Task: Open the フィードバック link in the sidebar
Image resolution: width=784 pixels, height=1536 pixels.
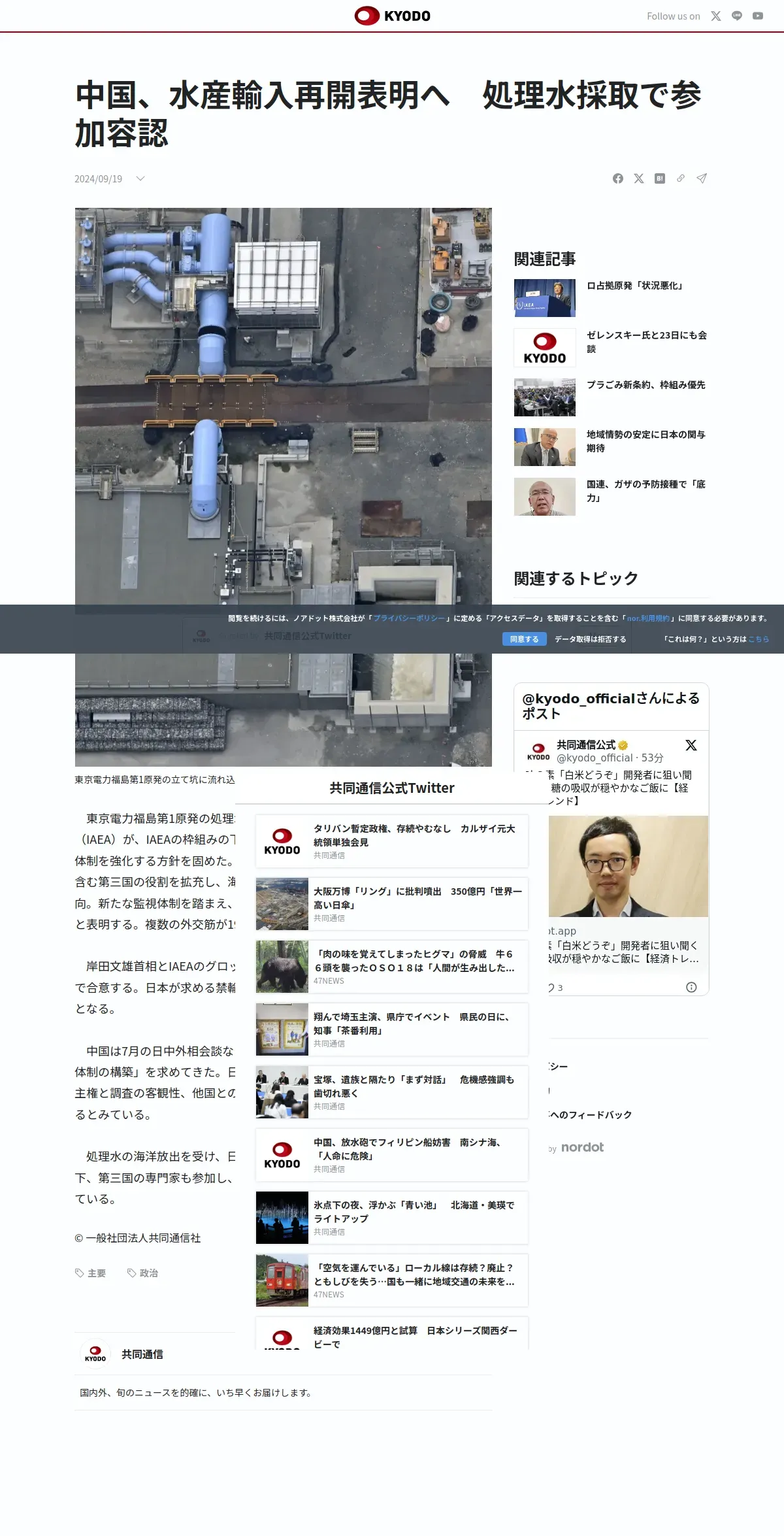Action: point(591,1115)
